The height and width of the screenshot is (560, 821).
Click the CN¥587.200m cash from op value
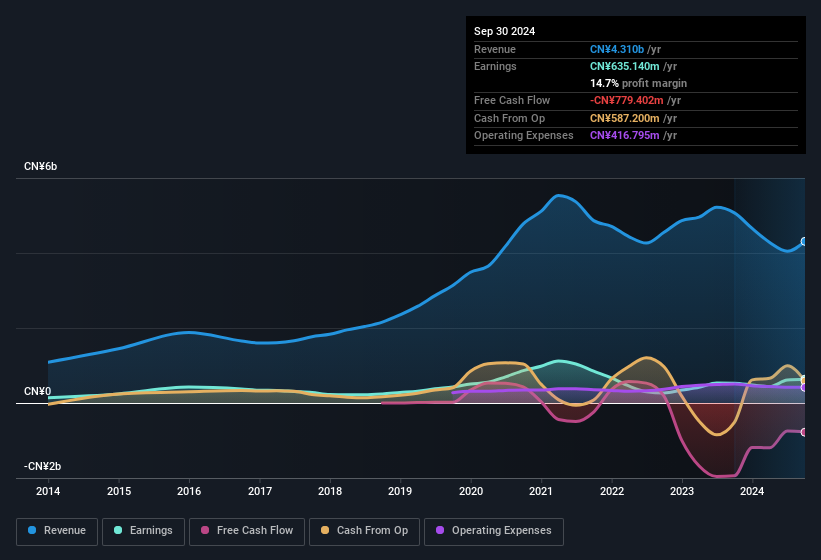pyautogui.click(x=625, y=118)
